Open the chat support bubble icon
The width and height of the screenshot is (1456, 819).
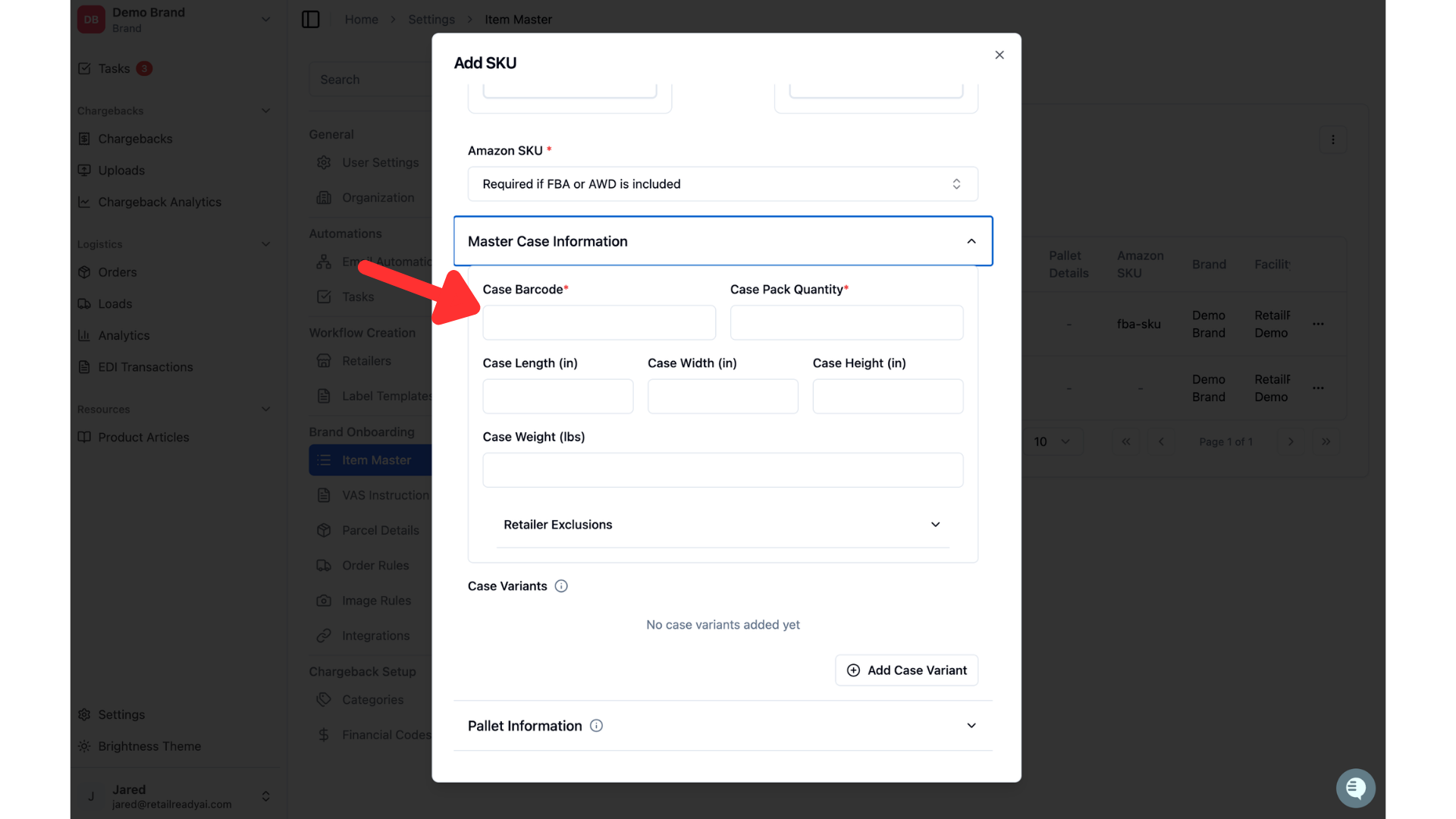click(1355, 789)
